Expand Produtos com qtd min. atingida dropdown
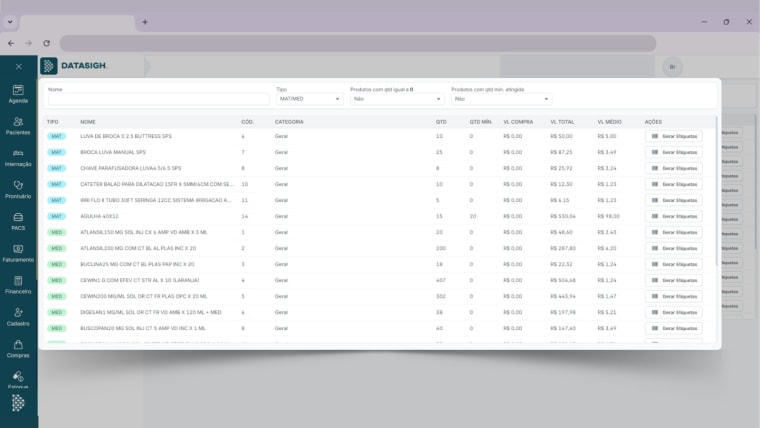Screen dimensions: 760x428 coord(501,99)
